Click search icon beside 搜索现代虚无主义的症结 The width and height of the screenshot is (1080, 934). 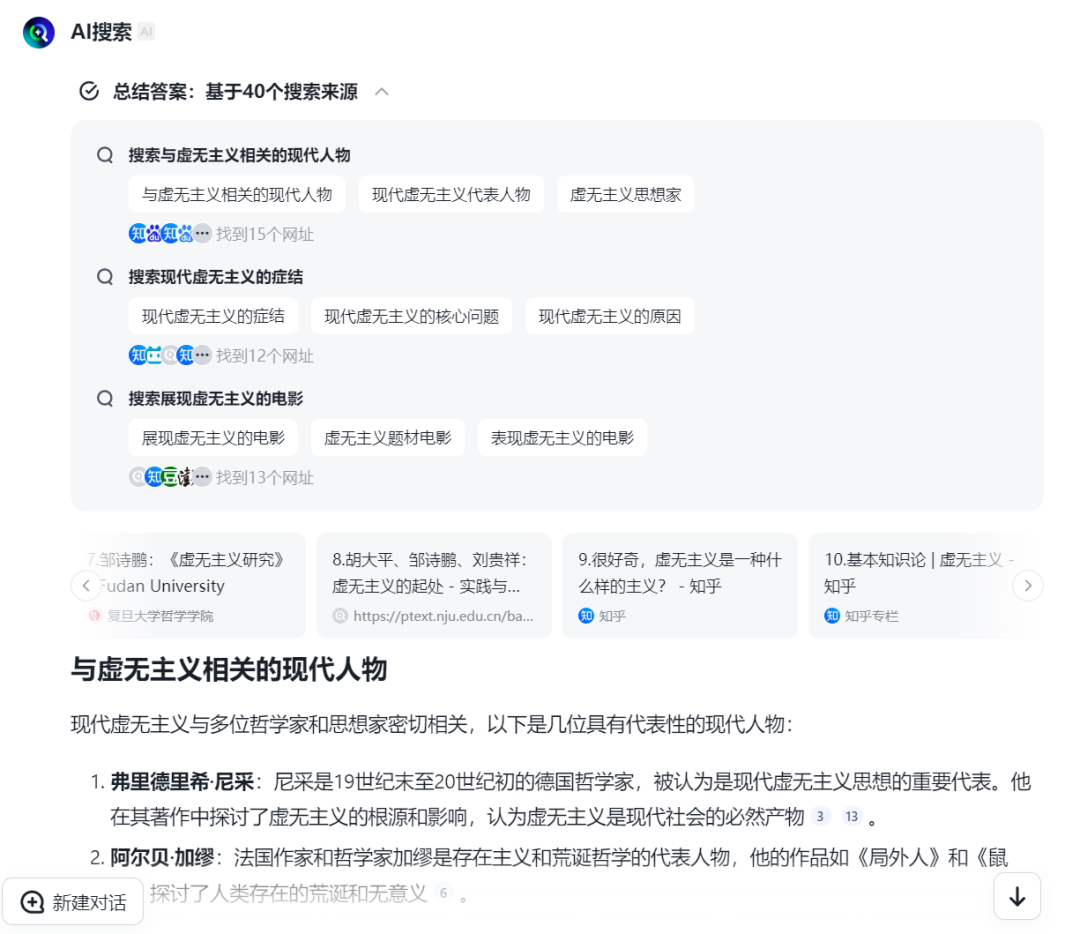click(105, 277)
